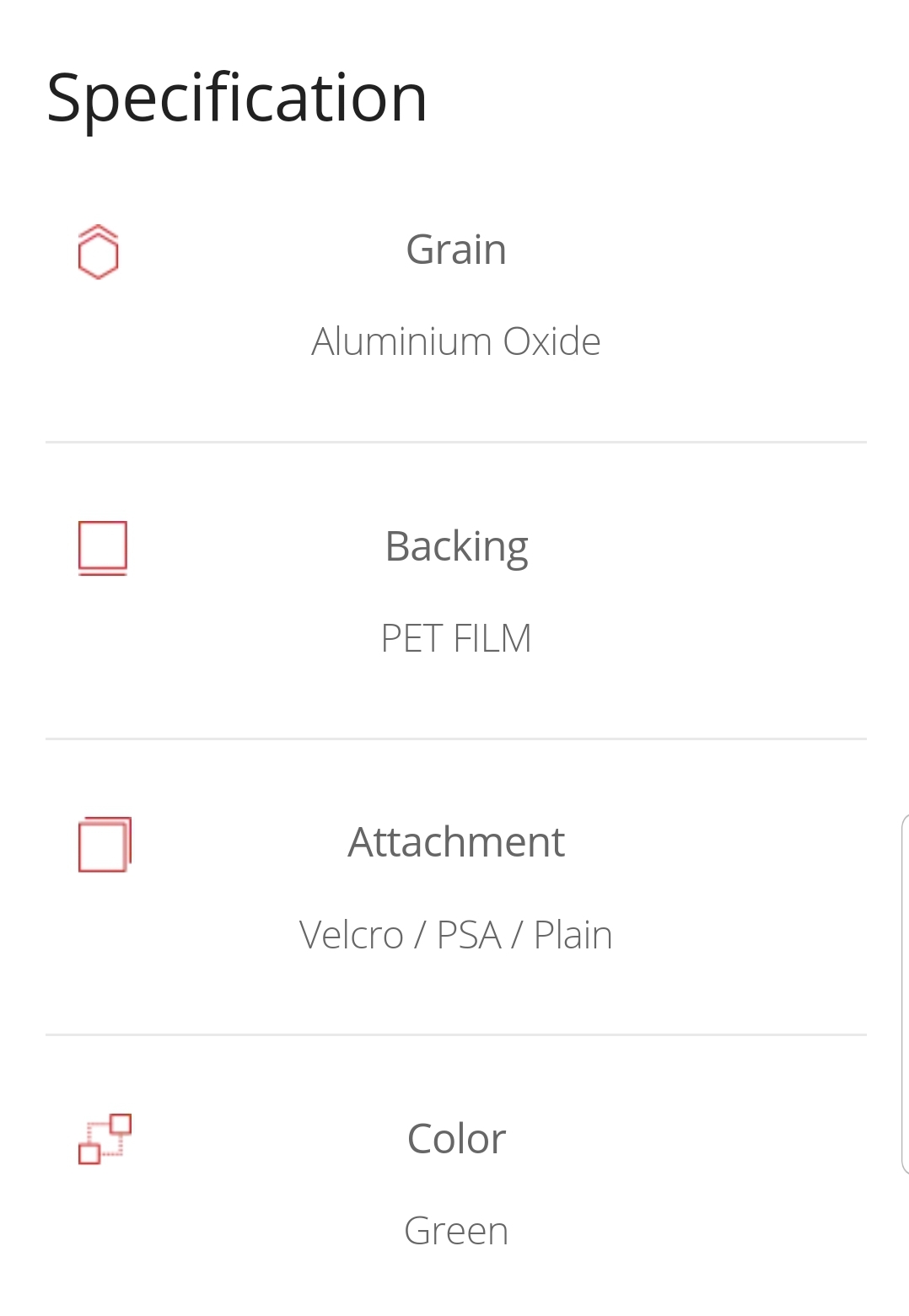Select the PET FILM value text
Image resolution: width=909 pixels, height=1316 pixels.
(456, 638)
